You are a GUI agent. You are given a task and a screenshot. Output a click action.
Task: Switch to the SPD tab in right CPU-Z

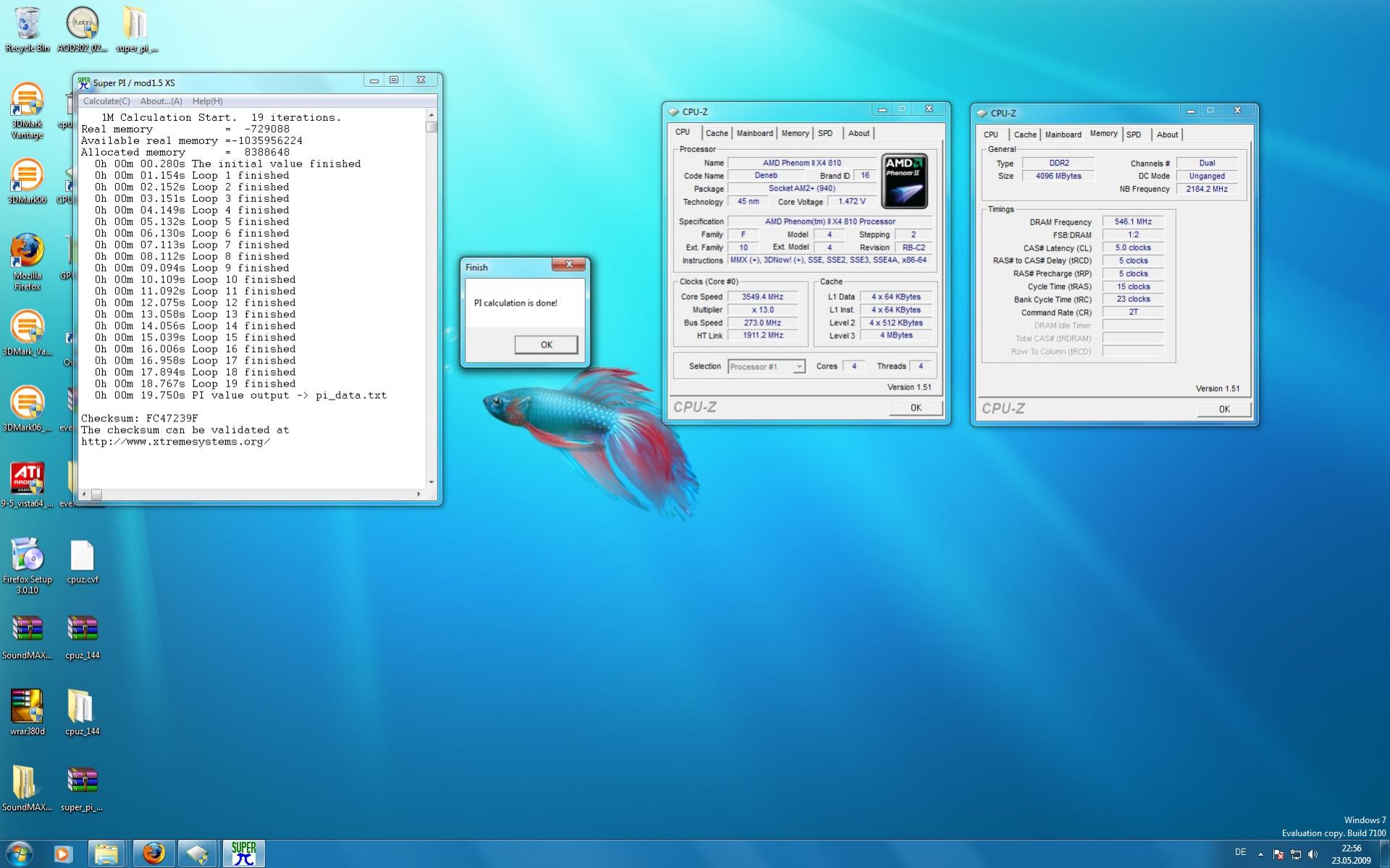pyautogui.click(x=1134, y=135)
